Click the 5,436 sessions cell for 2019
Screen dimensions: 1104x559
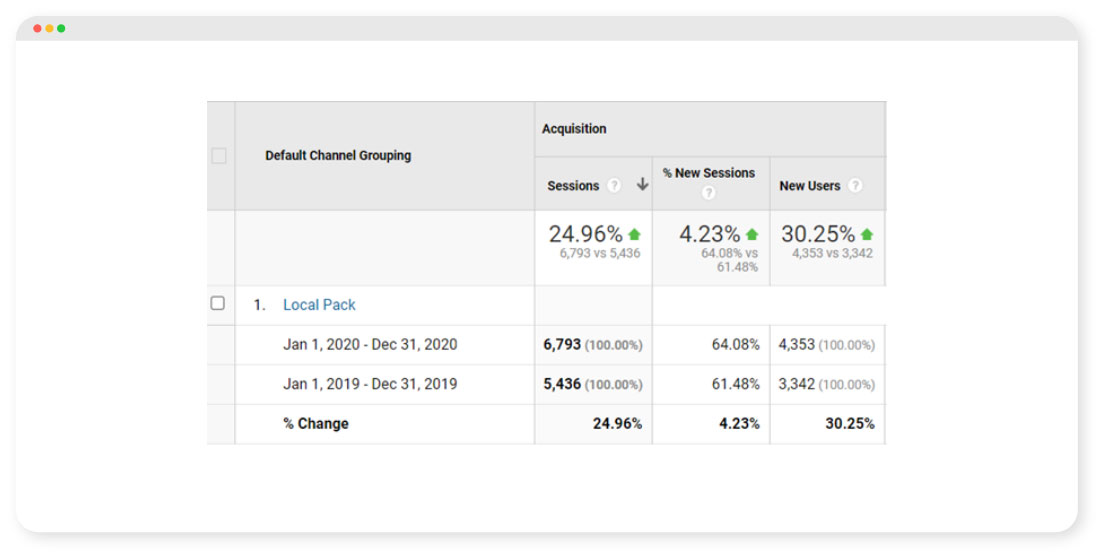click(593, 384)
